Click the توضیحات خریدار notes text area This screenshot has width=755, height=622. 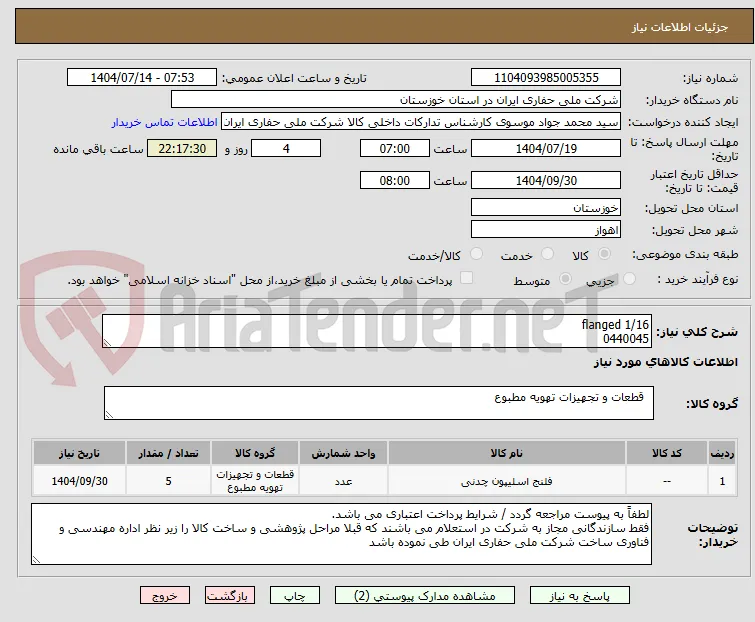click(341, 534)
